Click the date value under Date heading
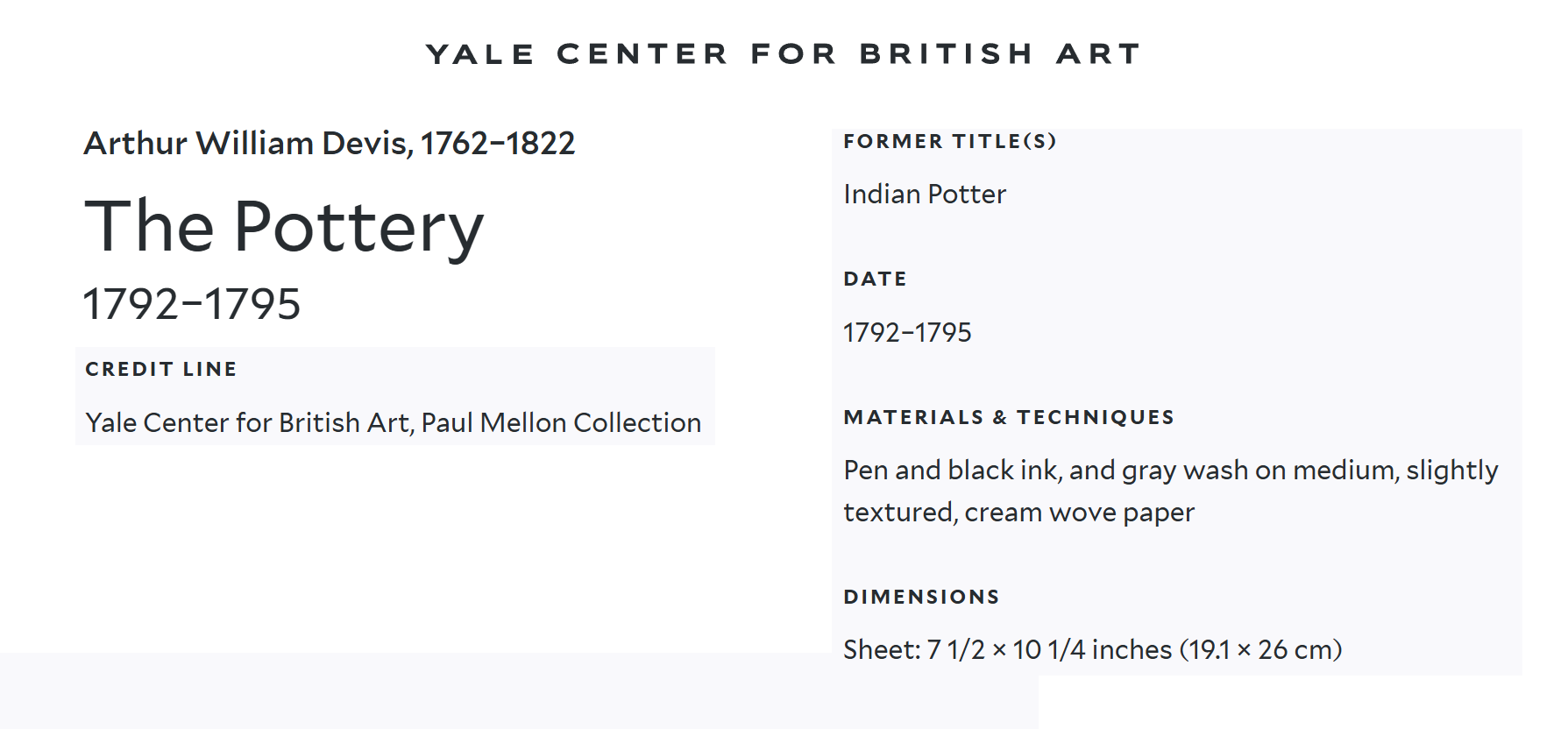 (907, 332)
